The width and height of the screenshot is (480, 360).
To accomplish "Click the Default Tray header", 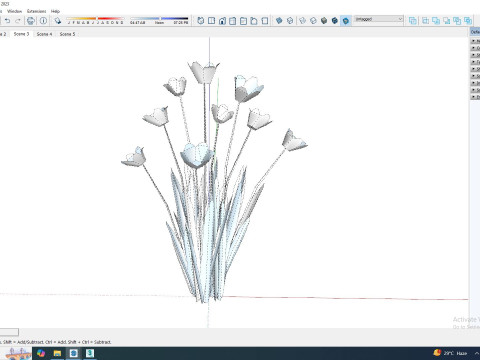I will click(475, 32).
